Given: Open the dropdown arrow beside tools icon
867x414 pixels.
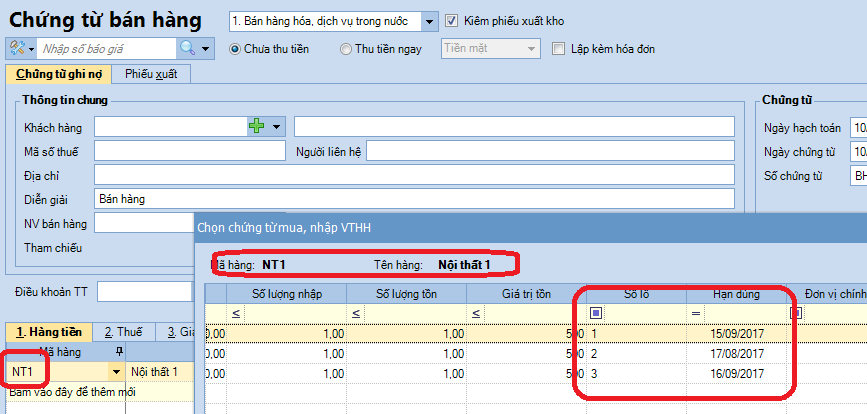Looking at the screenshot, I should (x=31, y=49).
